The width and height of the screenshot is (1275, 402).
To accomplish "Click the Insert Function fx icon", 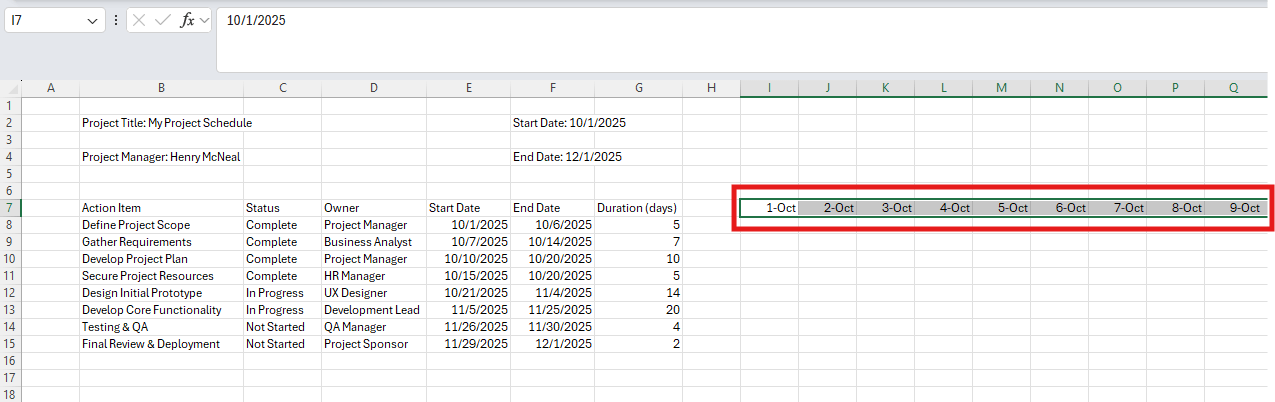I will [x=186, y=20].
